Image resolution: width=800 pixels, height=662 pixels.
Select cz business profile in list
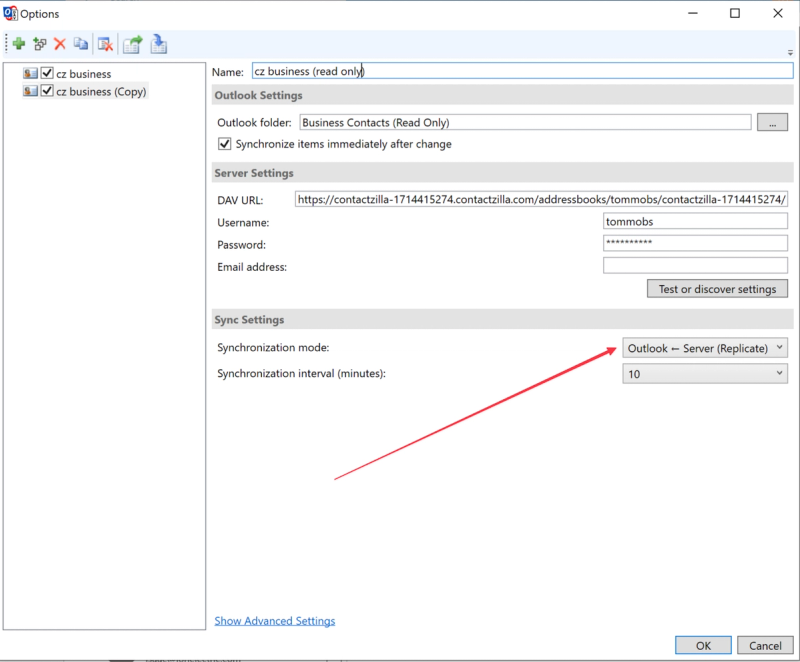coord(84,73)
